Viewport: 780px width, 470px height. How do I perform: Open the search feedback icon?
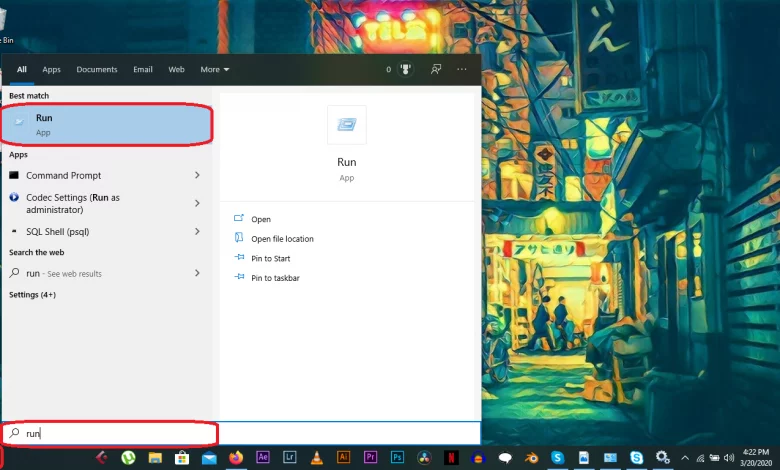435,70
